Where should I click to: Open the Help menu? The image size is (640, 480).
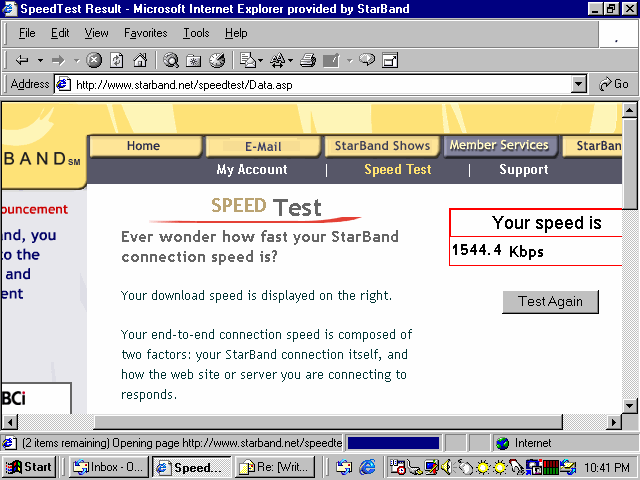click(236, 33)
